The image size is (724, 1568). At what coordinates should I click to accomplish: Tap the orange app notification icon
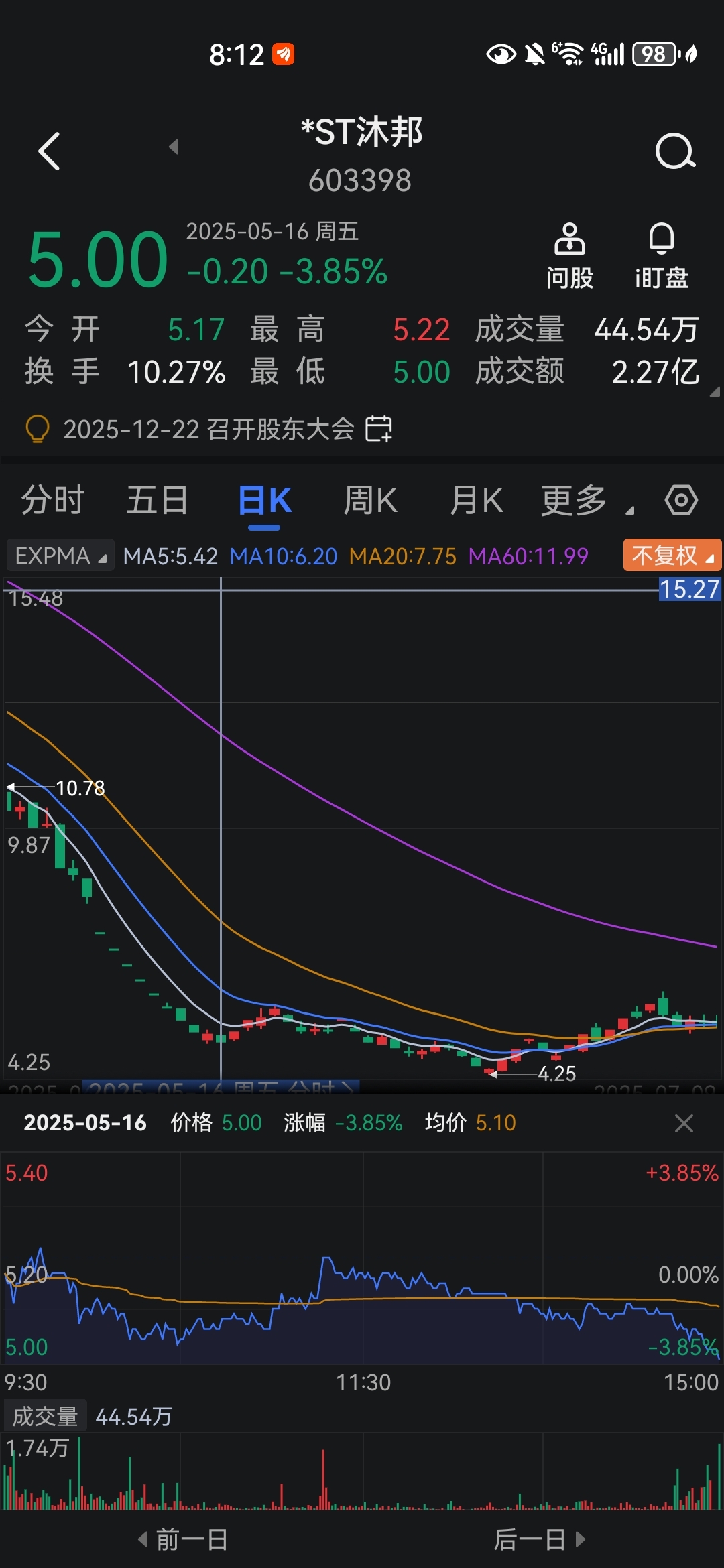[x=283, y=54]
